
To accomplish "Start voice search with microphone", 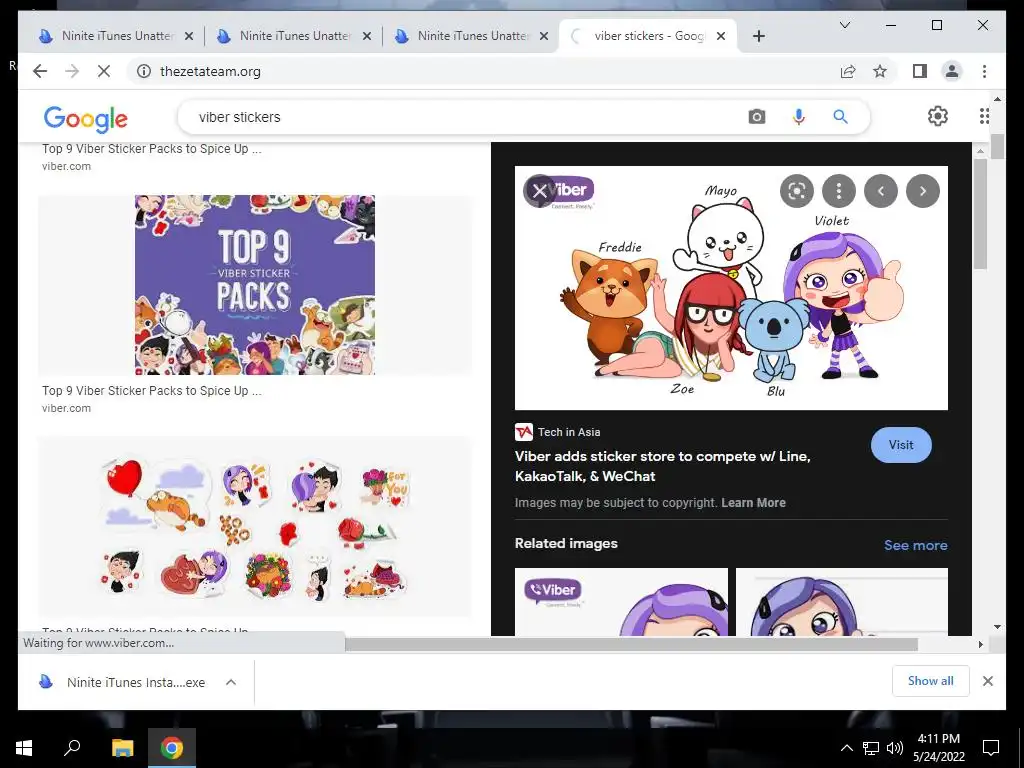I will 799,117.
